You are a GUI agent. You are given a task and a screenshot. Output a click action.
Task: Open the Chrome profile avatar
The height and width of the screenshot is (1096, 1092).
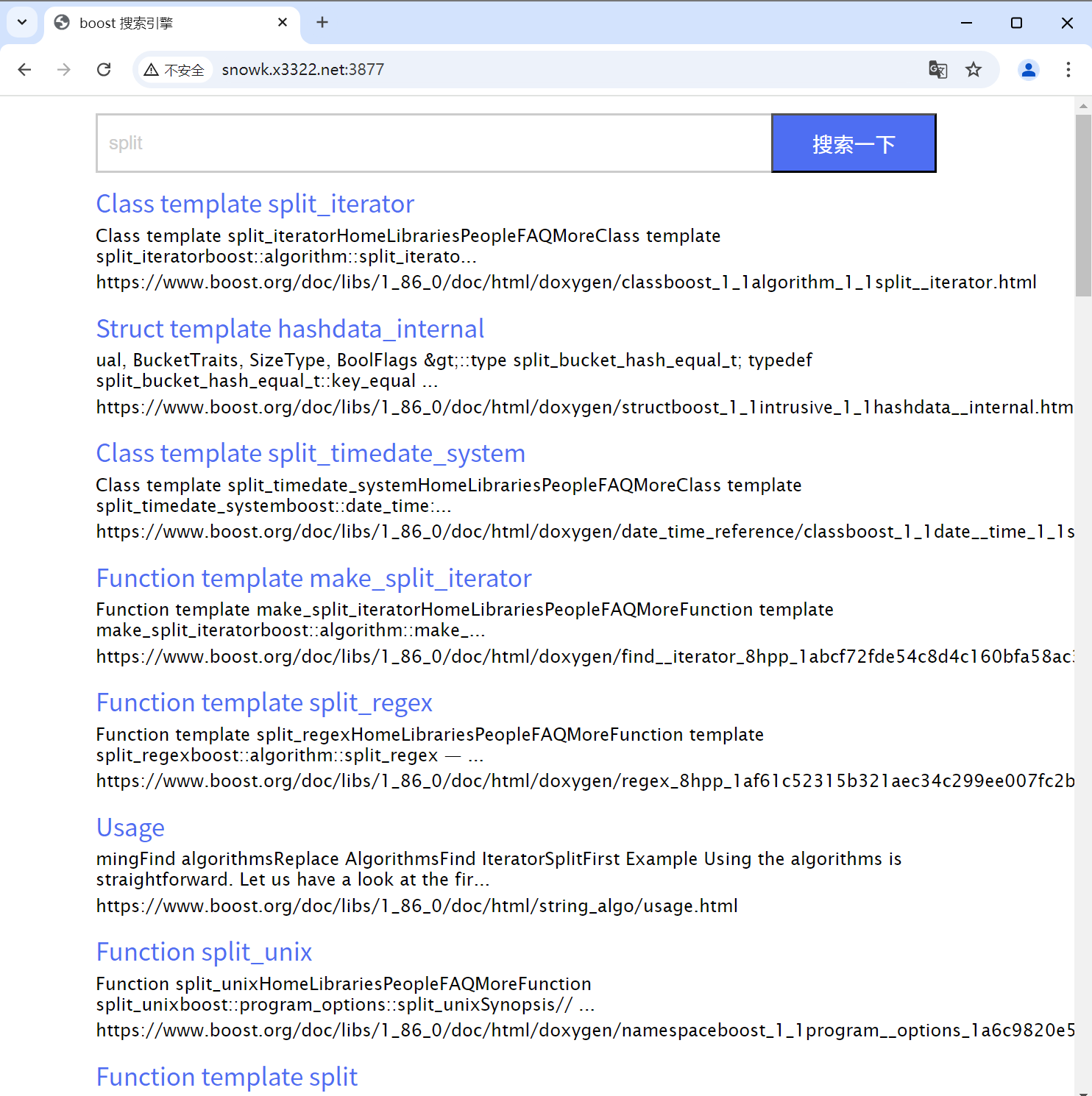coord(1028,69)
